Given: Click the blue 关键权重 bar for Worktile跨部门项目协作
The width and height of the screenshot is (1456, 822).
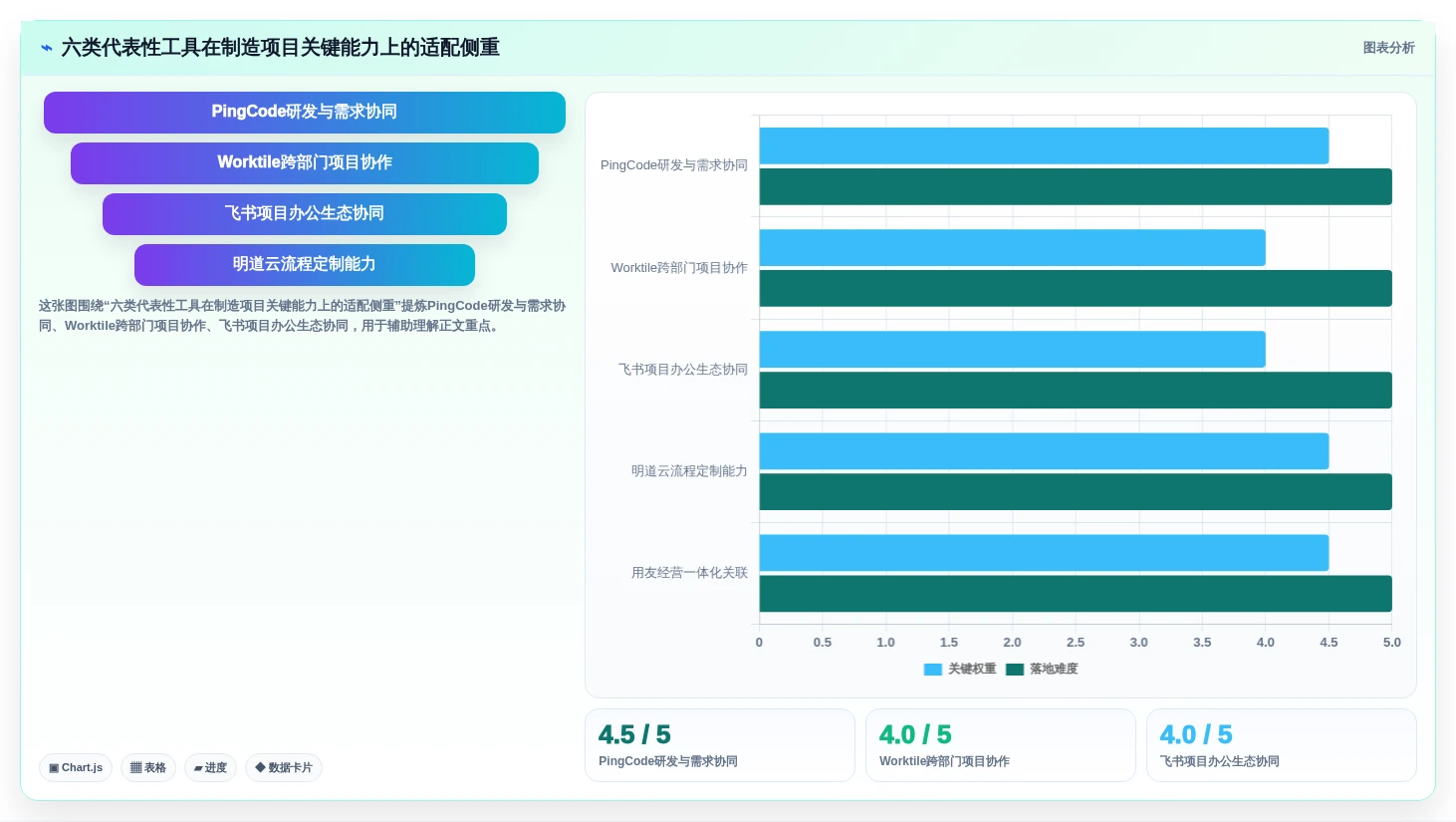Looking at the screenshot, I should (1012, 248).
